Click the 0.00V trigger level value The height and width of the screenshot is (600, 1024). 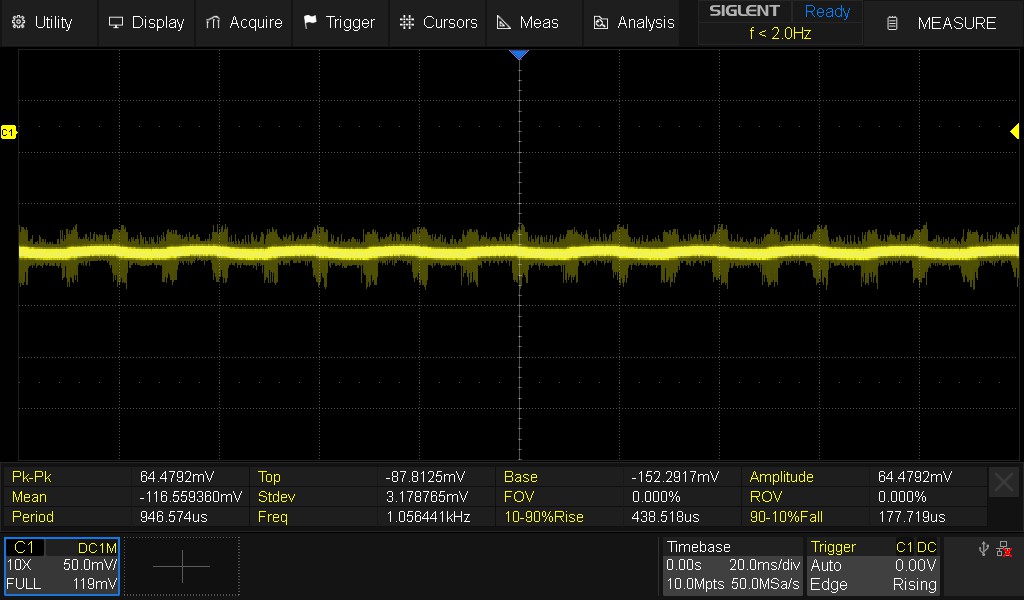click(x=915, y=565)
